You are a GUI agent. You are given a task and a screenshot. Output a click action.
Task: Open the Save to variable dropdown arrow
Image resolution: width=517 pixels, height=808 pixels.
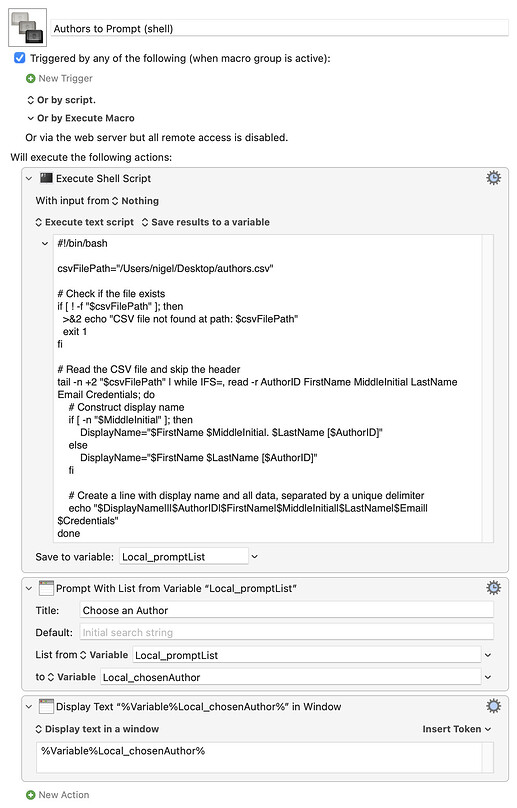click(x=255, y=557)
